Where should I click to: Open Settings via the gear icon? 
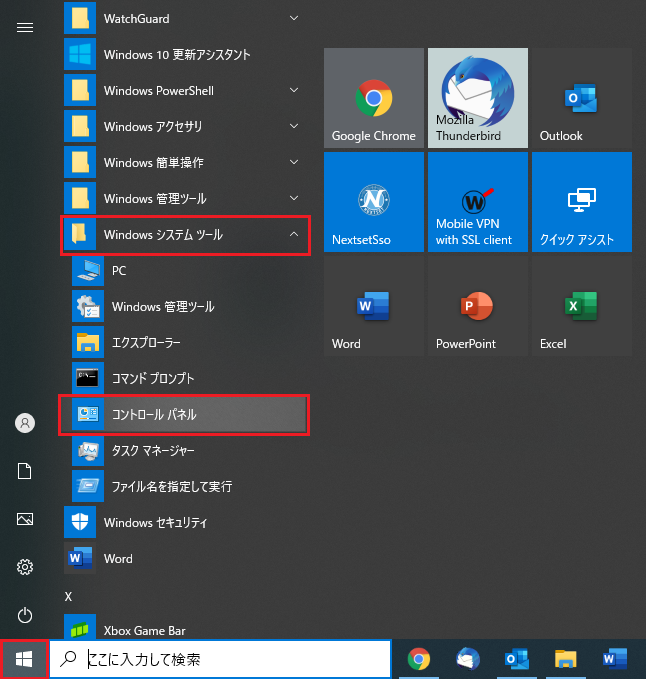25,567
